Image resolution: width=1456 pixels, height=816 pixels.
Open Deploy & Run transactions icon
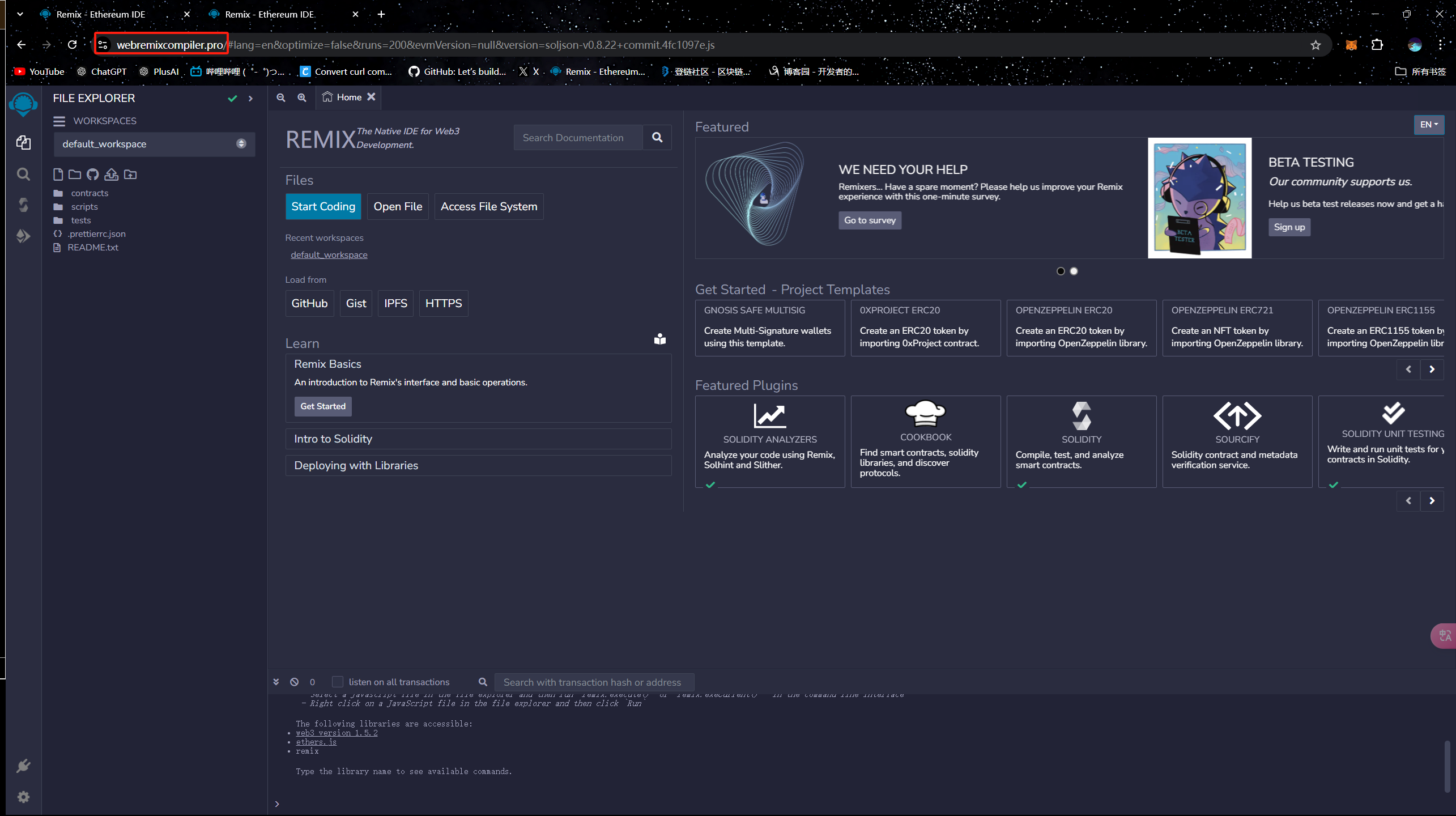pos(23,236)
